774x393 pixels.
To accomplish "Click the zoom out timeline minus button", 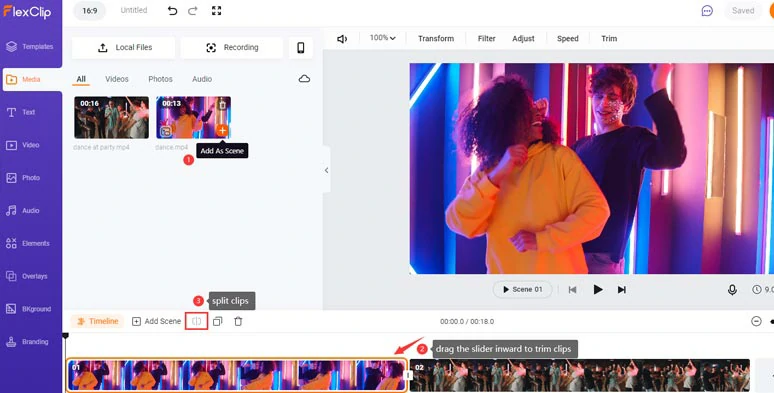I will [756, 321].
